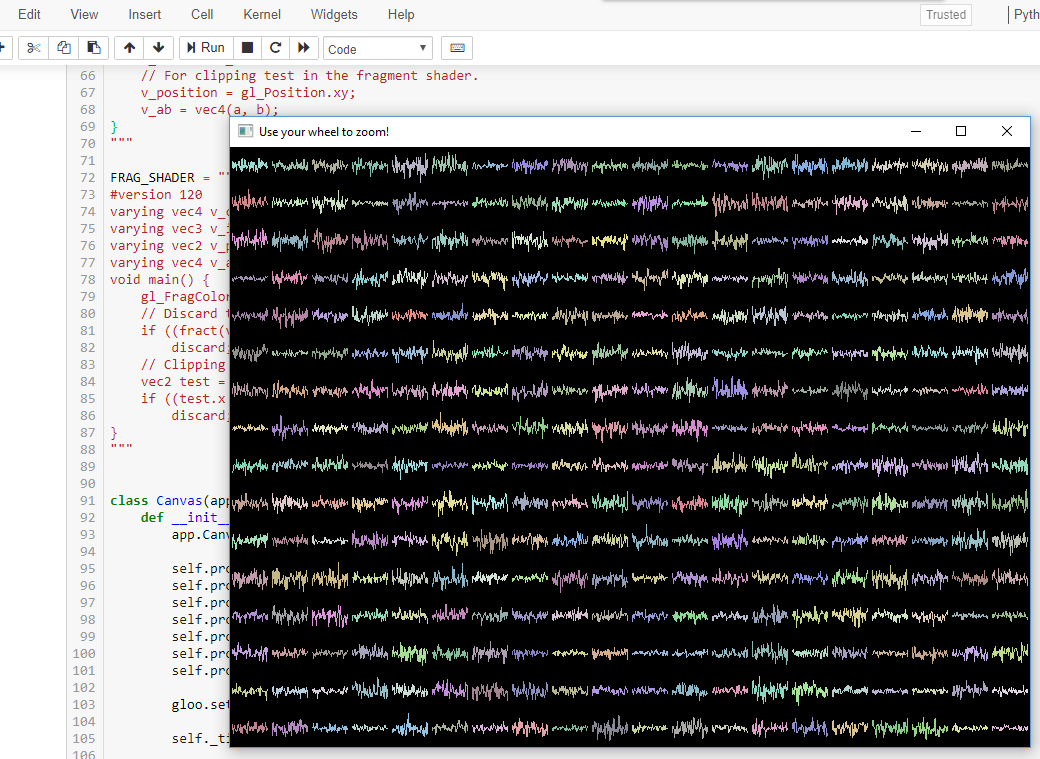
Task: Open the Insert menu
Action: (144, 14)
